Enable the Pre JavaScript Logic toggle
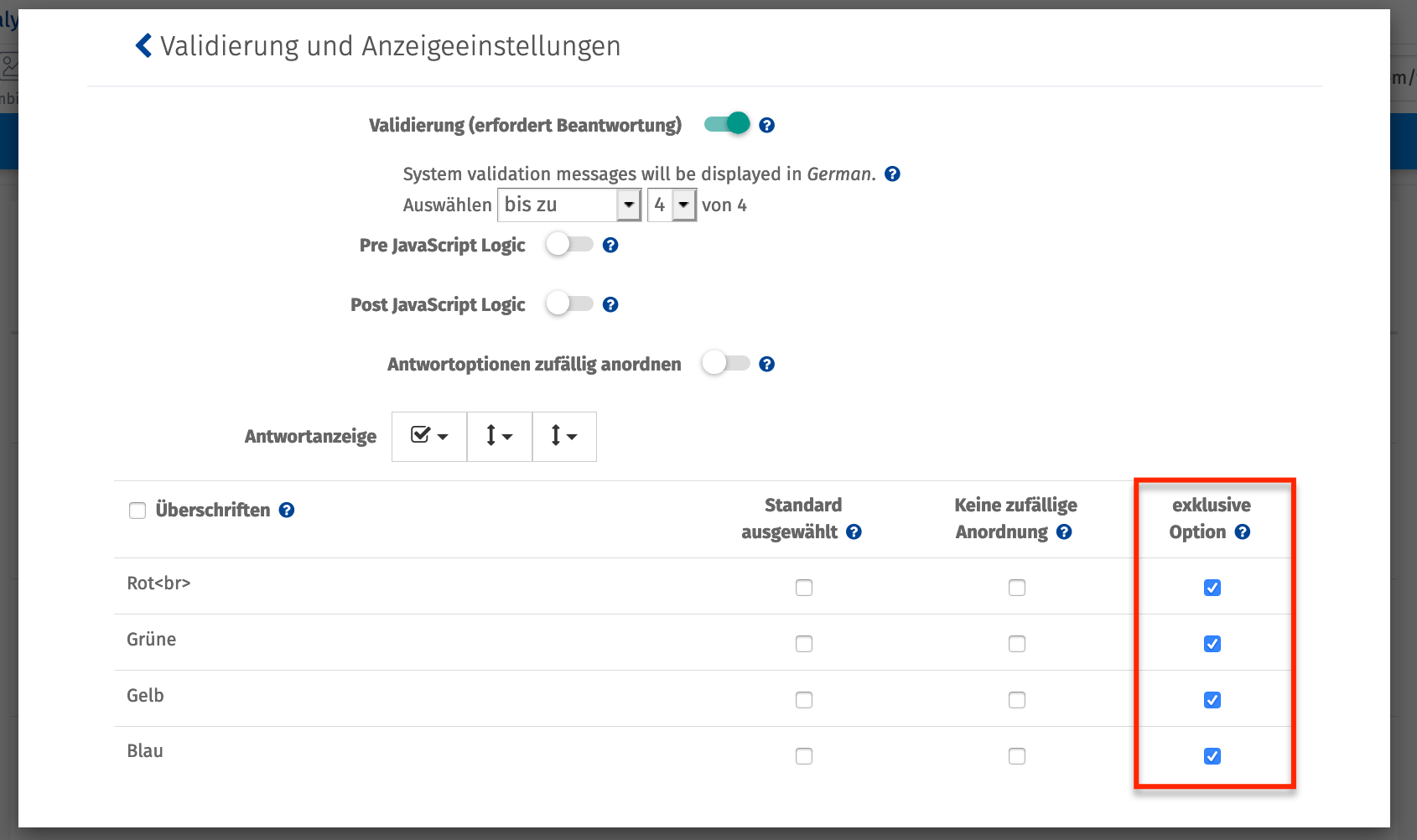This screenshot has width=1417, height=840. coord(571,245)
